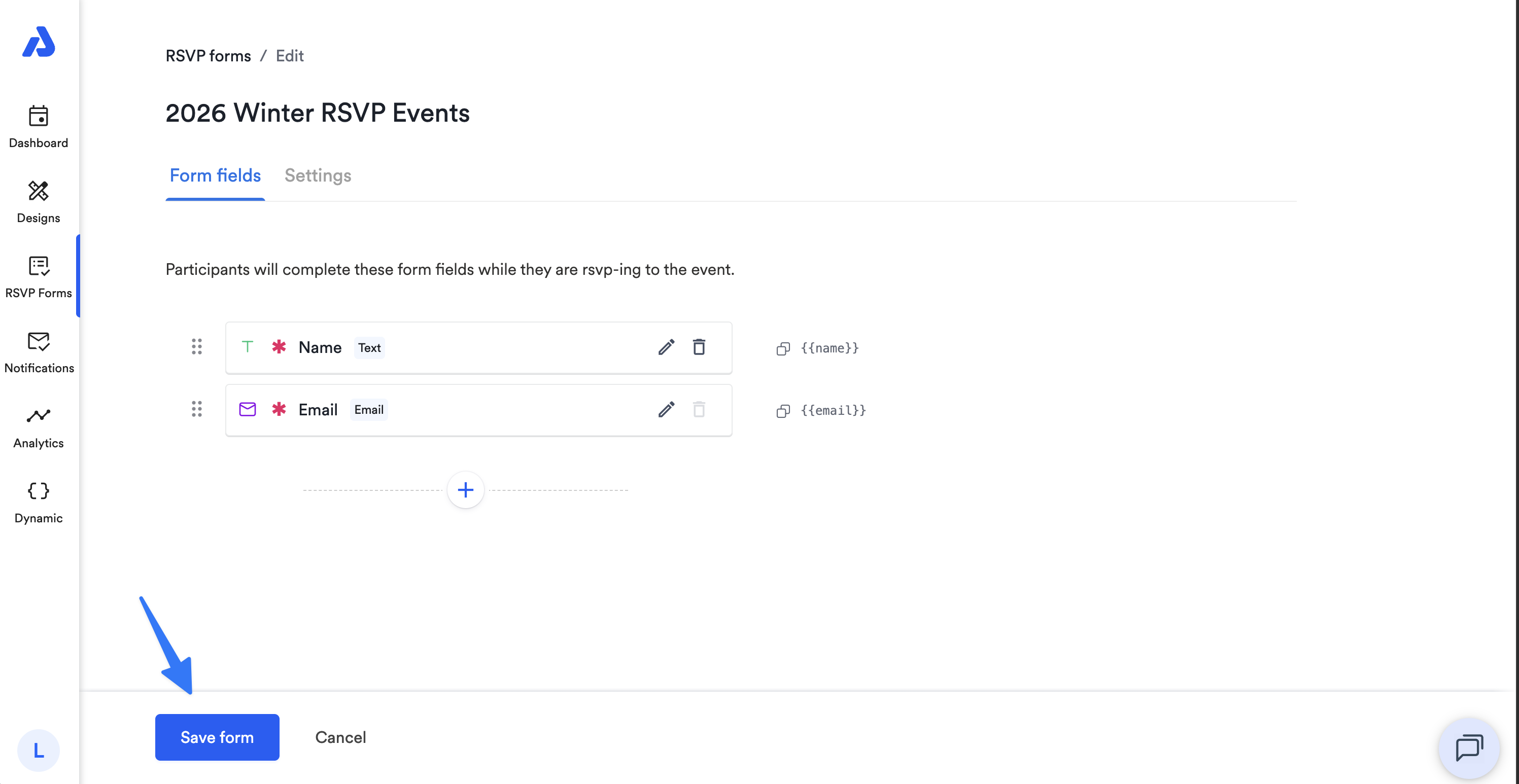Click the Cancel button
The height and width of the screenshot is (784, 1519).
[340, 737]
